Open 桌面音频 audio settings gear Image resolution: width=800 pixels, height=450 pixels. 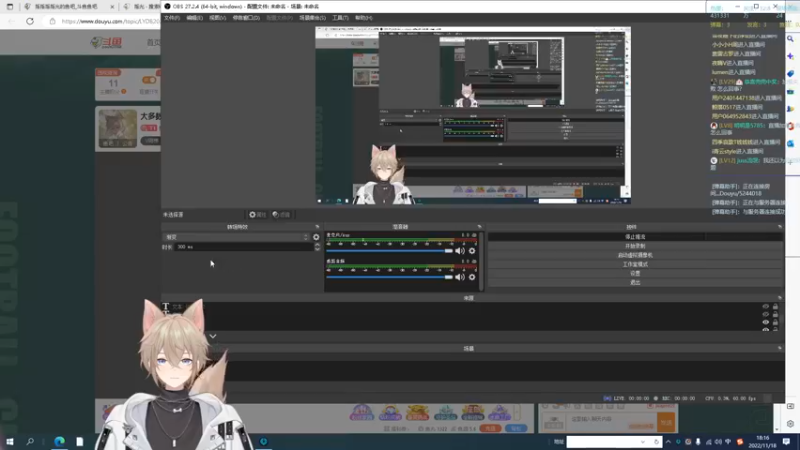pyautogui.click(x=472, y=277)
